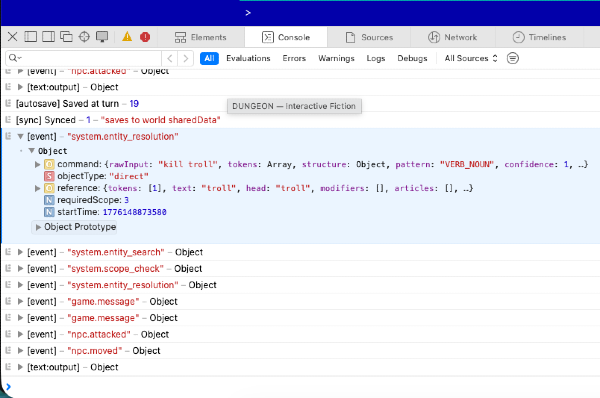The width and height of the screenshot is (600, 398).
Task: Filter console by Debugs
Action: point(412,58)
